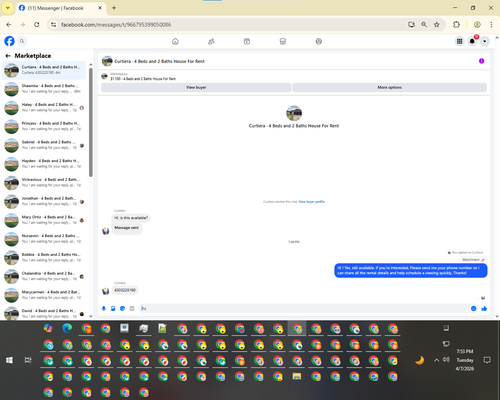
Task: Open the Shawntia conversation
Action: (44, 89)
